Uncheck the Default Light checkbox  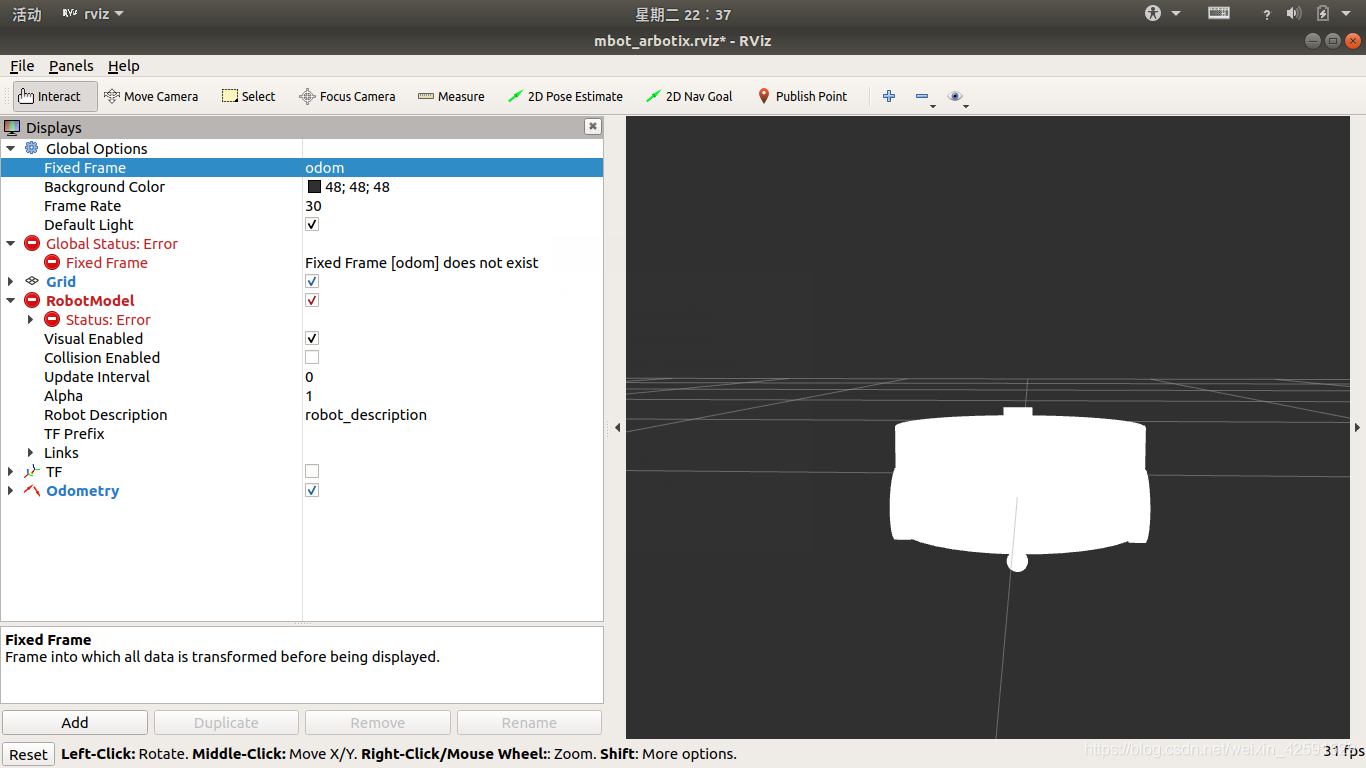point(311,224)
